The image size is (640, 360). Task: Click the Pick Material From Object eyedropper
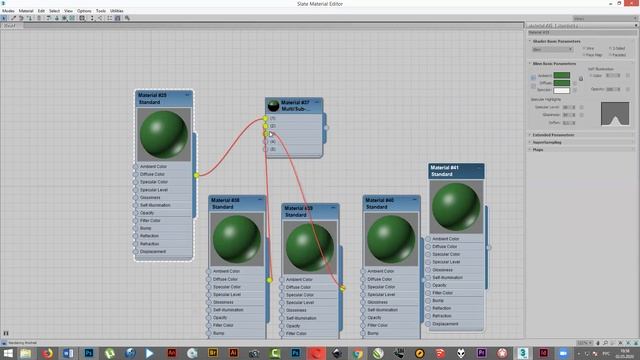click(13, 18)
